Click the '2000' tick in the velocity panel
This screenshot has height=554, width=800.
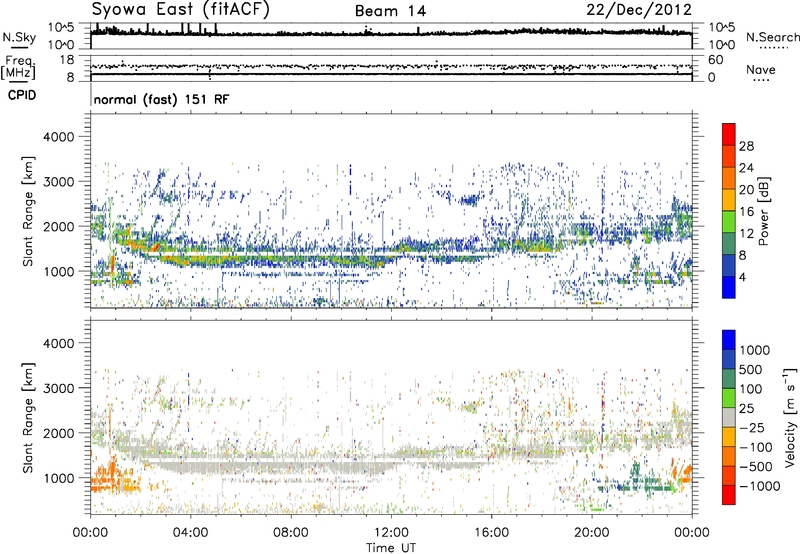(58, 433)
